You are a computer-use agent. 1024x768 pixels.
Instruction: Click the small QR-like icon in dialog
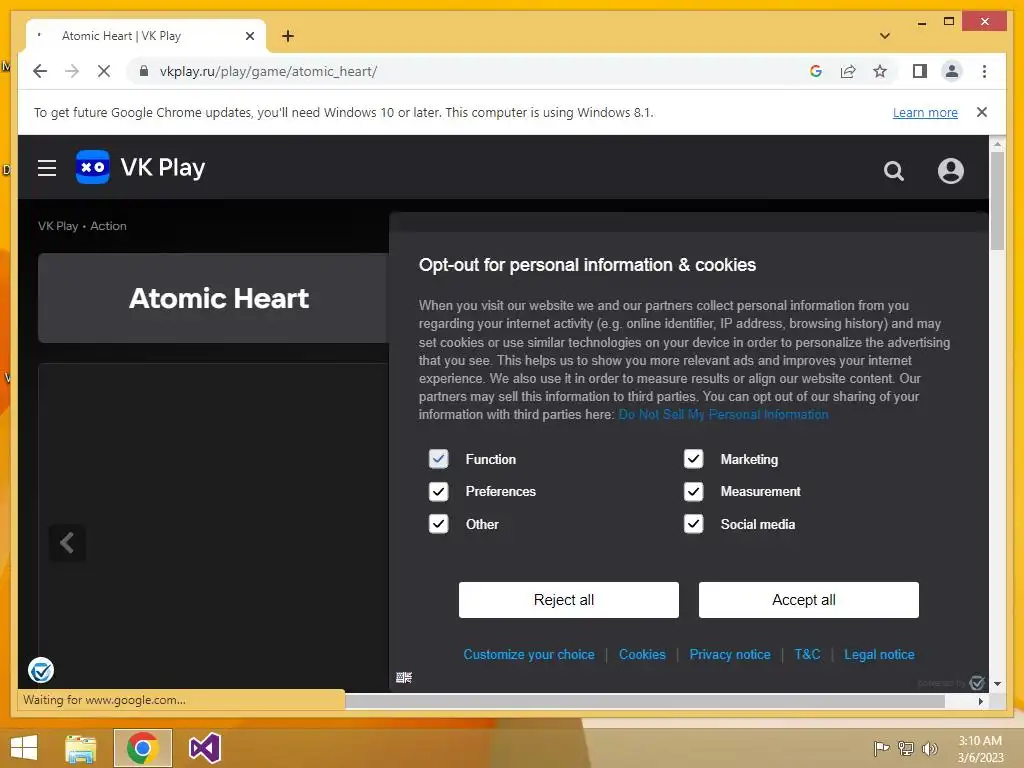point(404,677)
